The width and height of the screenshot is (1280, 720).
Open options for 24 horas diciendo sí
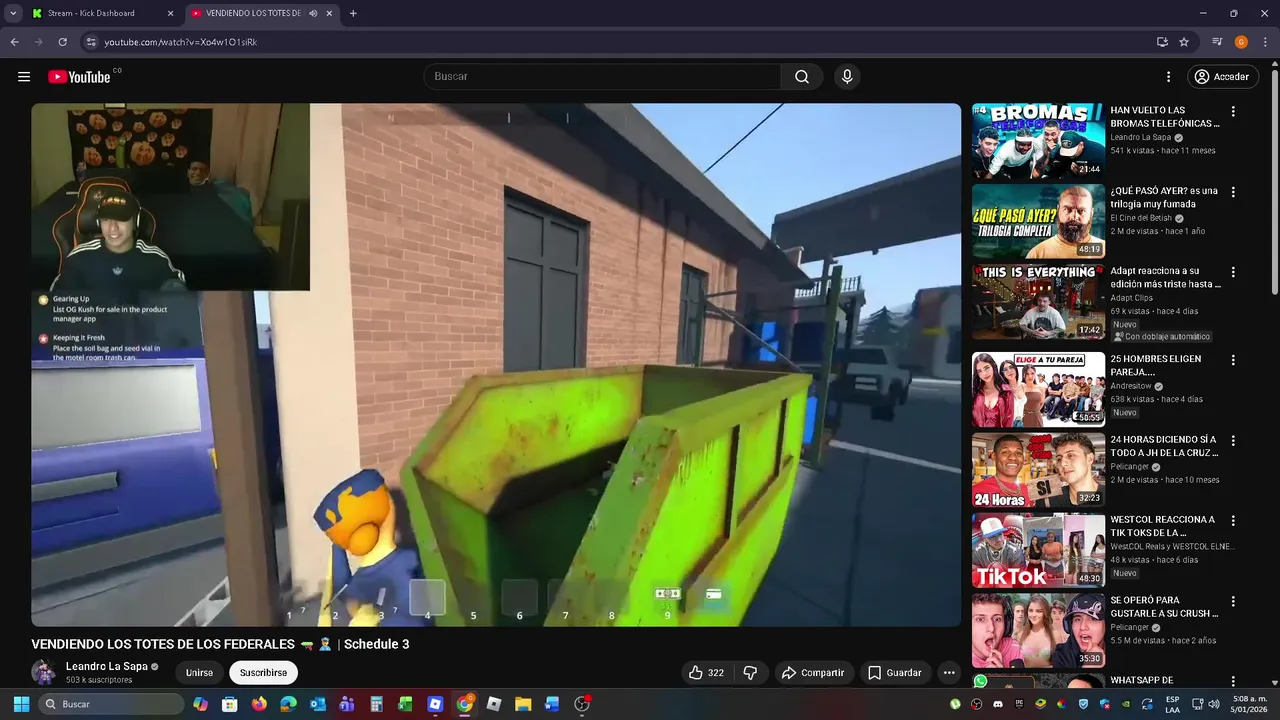click(1233, 441)
